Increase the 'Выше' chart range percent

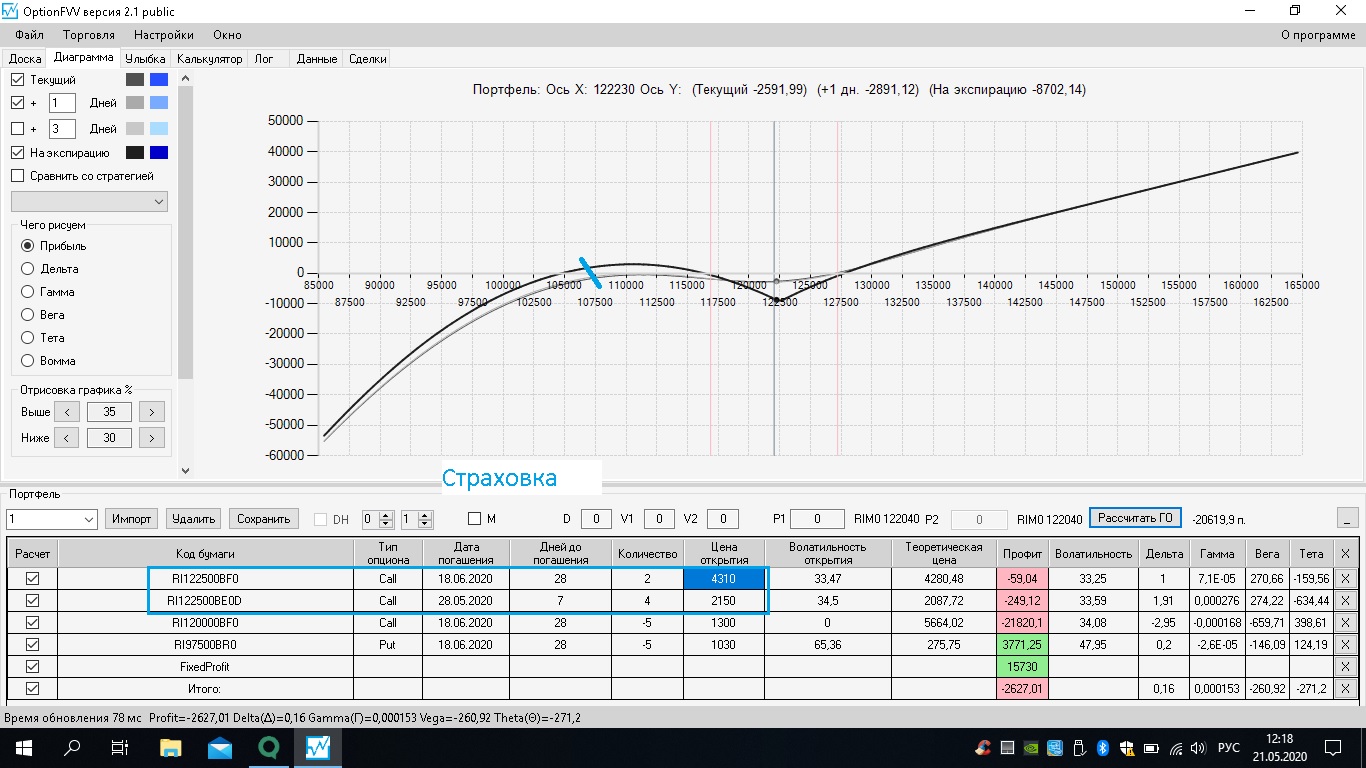(152, 412)
